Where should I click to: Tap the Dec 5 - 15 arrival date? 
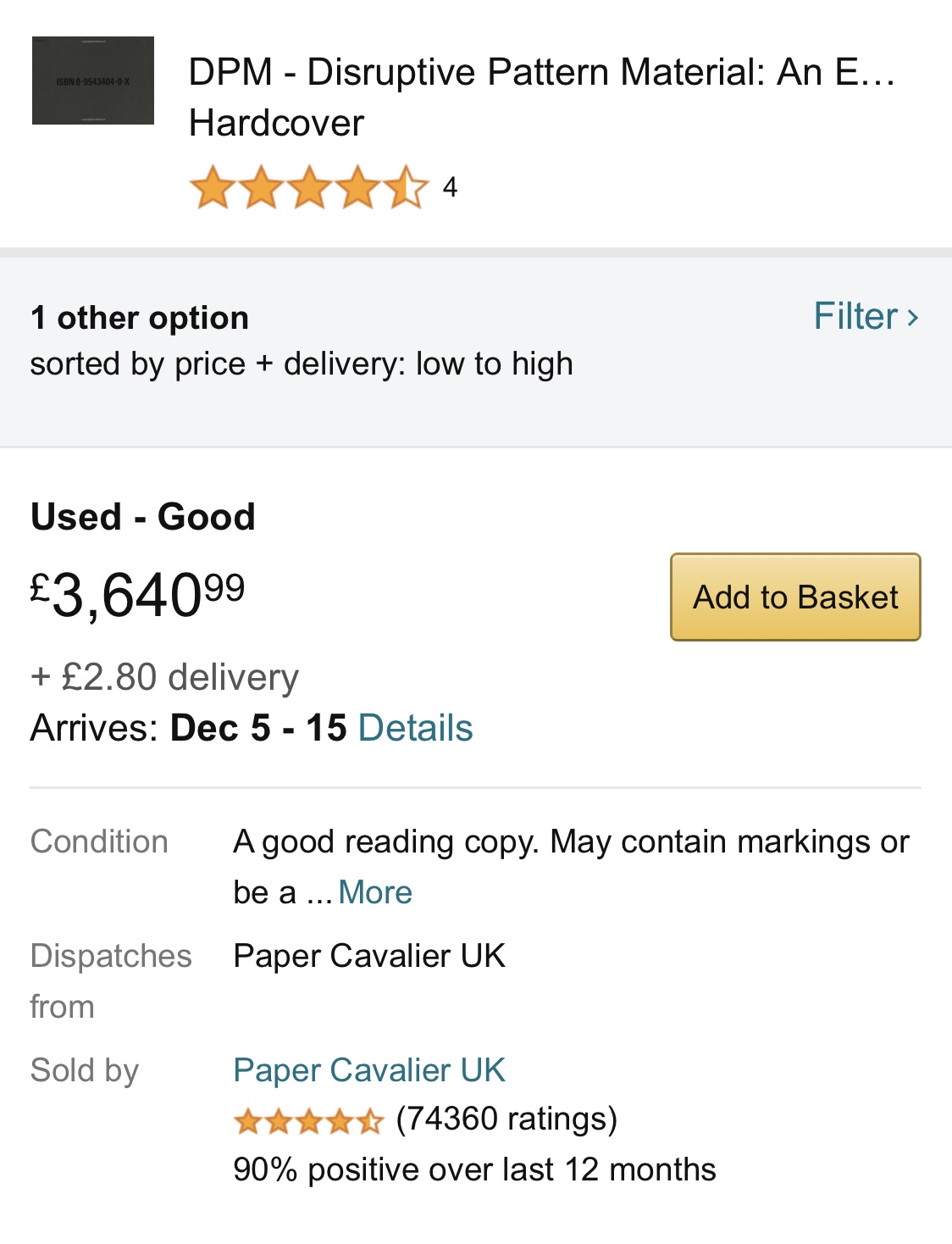click(x=258, y=728)
